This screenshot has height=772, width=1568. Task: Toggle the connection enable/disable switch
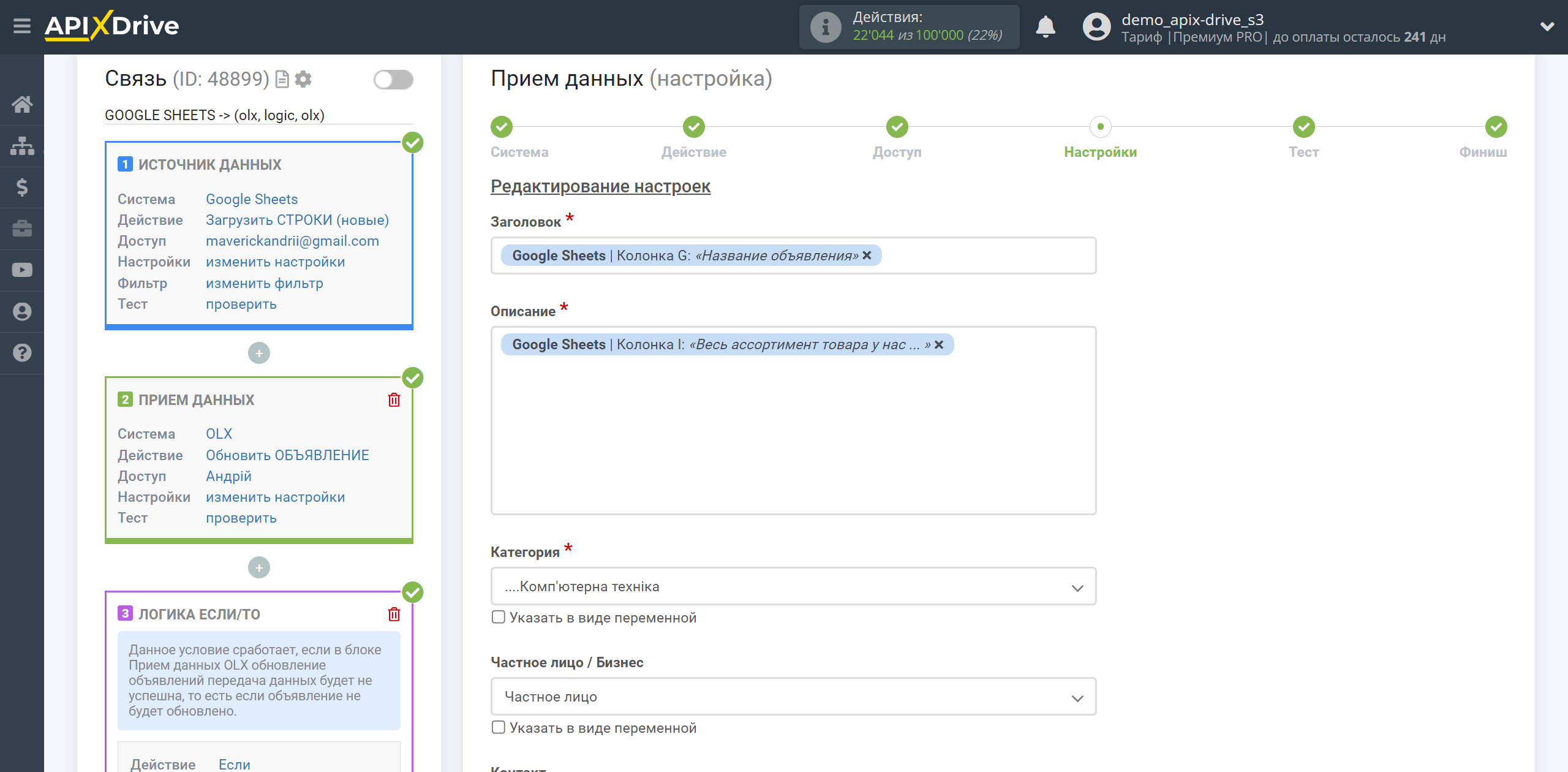[x=394, y=79]
